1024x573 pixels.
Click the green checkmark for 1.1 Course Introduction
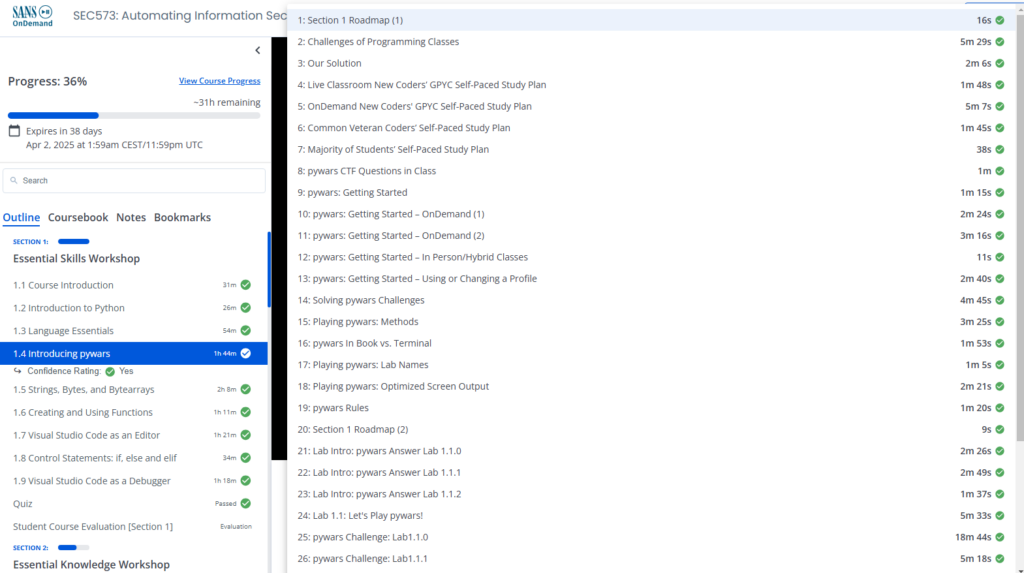click(x=246, y=285)
